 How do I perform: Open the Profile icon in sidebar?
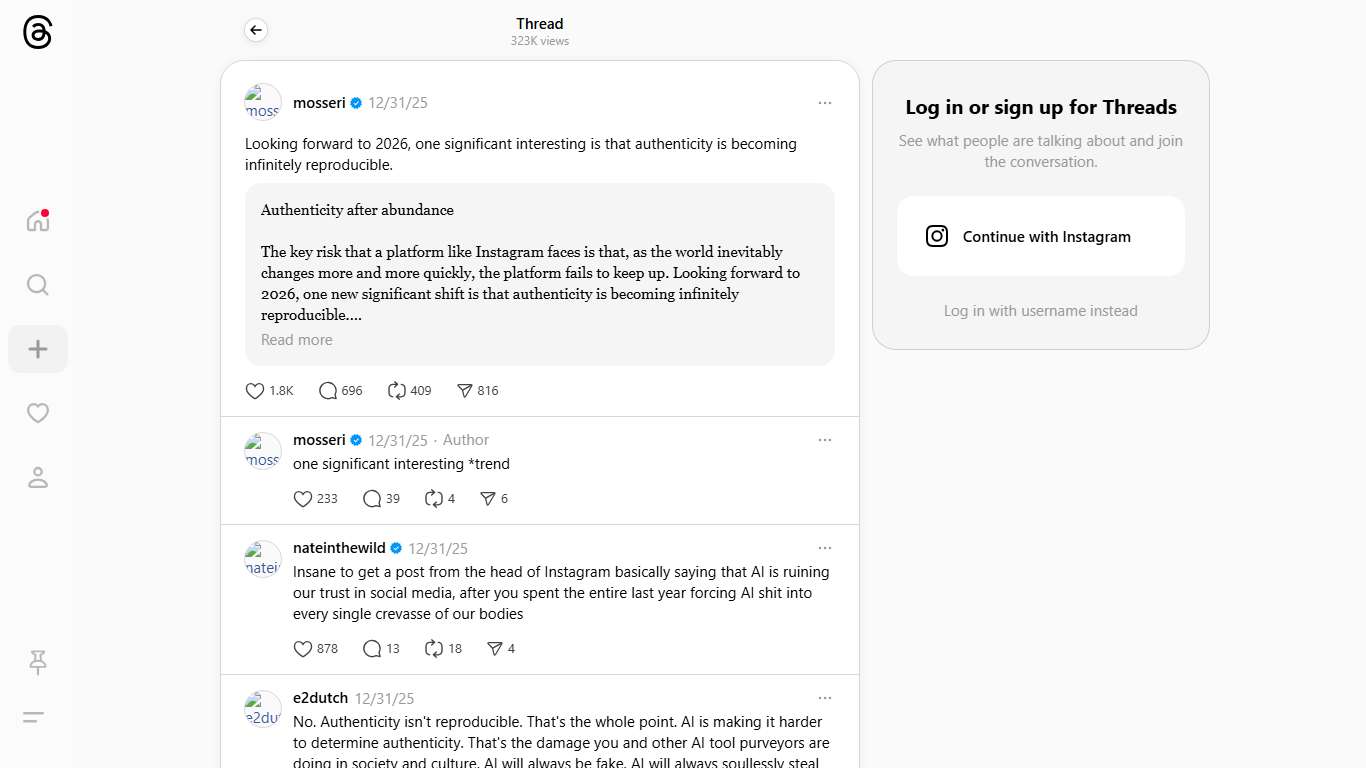tap(38, 477)
